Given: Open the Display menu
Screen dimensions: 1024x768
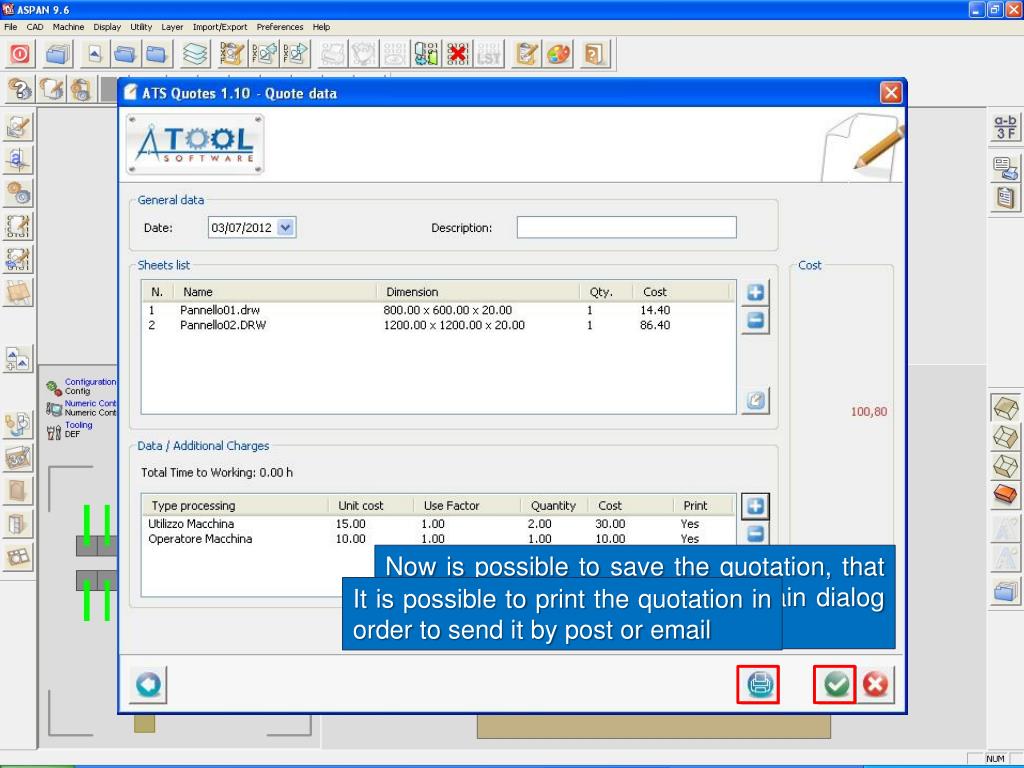Looking at the screenshot, I should tap(107, 27).
